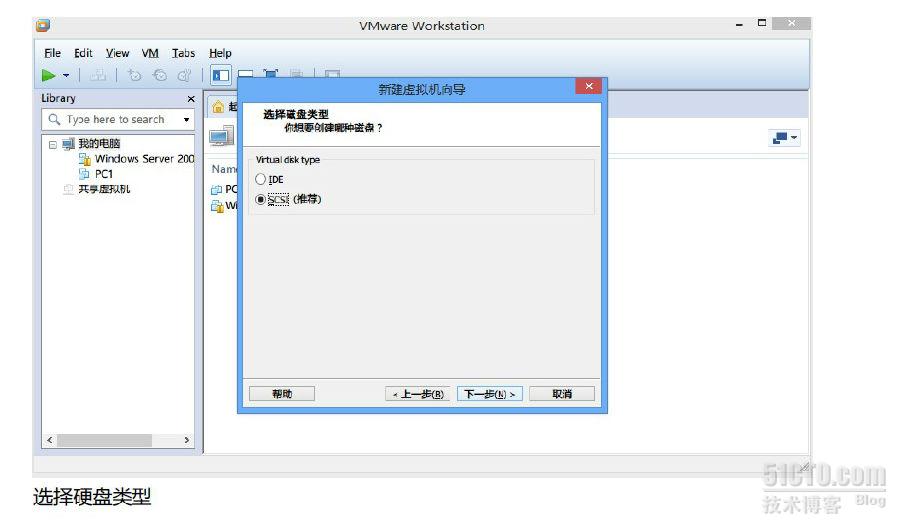The image size is (900, 528).
Task: Select Windows Server 200 in Library tree
Action: click(144, 158)
